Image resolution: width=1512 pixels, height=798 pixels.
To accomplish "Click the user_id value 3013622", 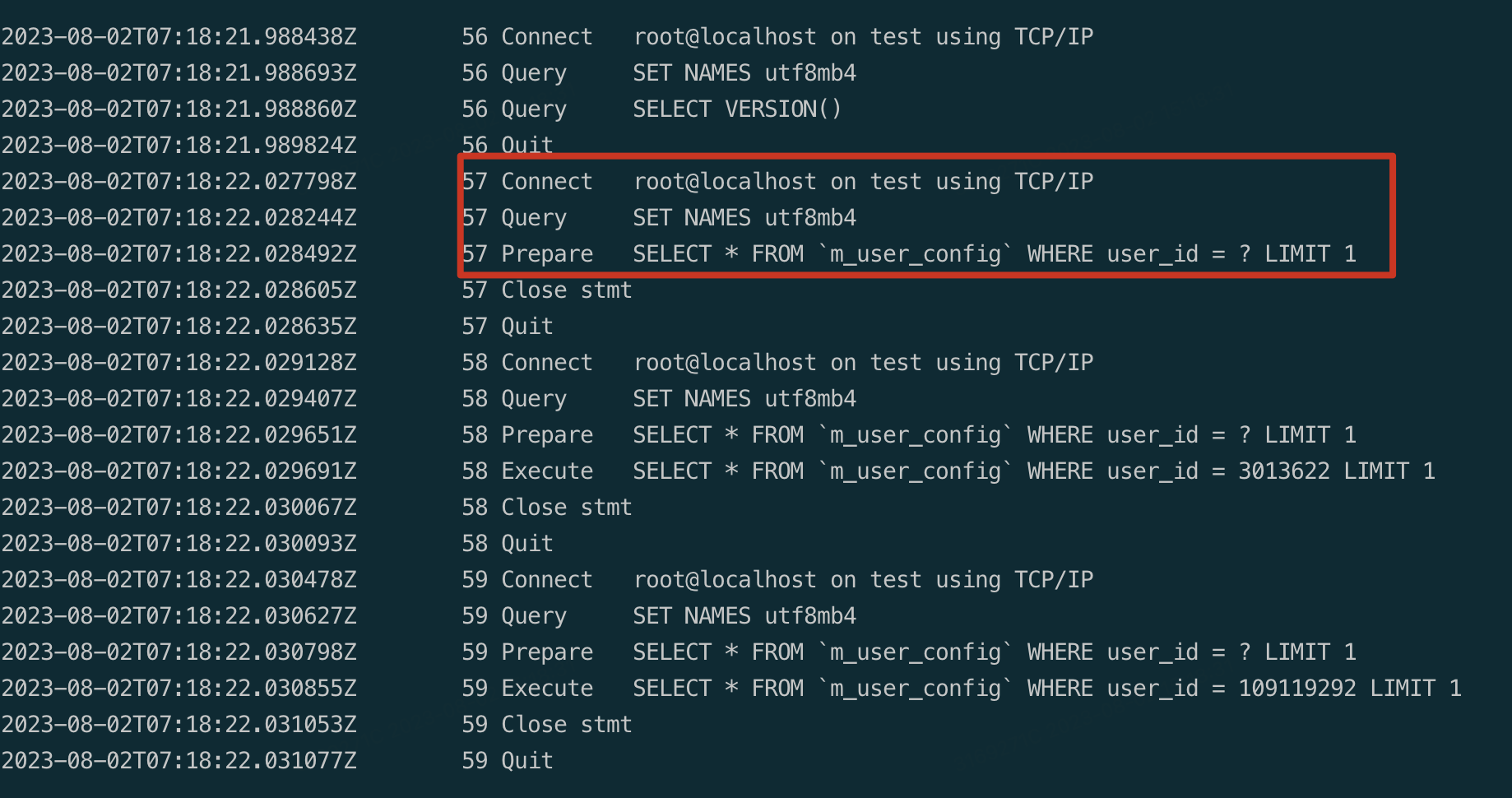I will tap(1283, 471).
